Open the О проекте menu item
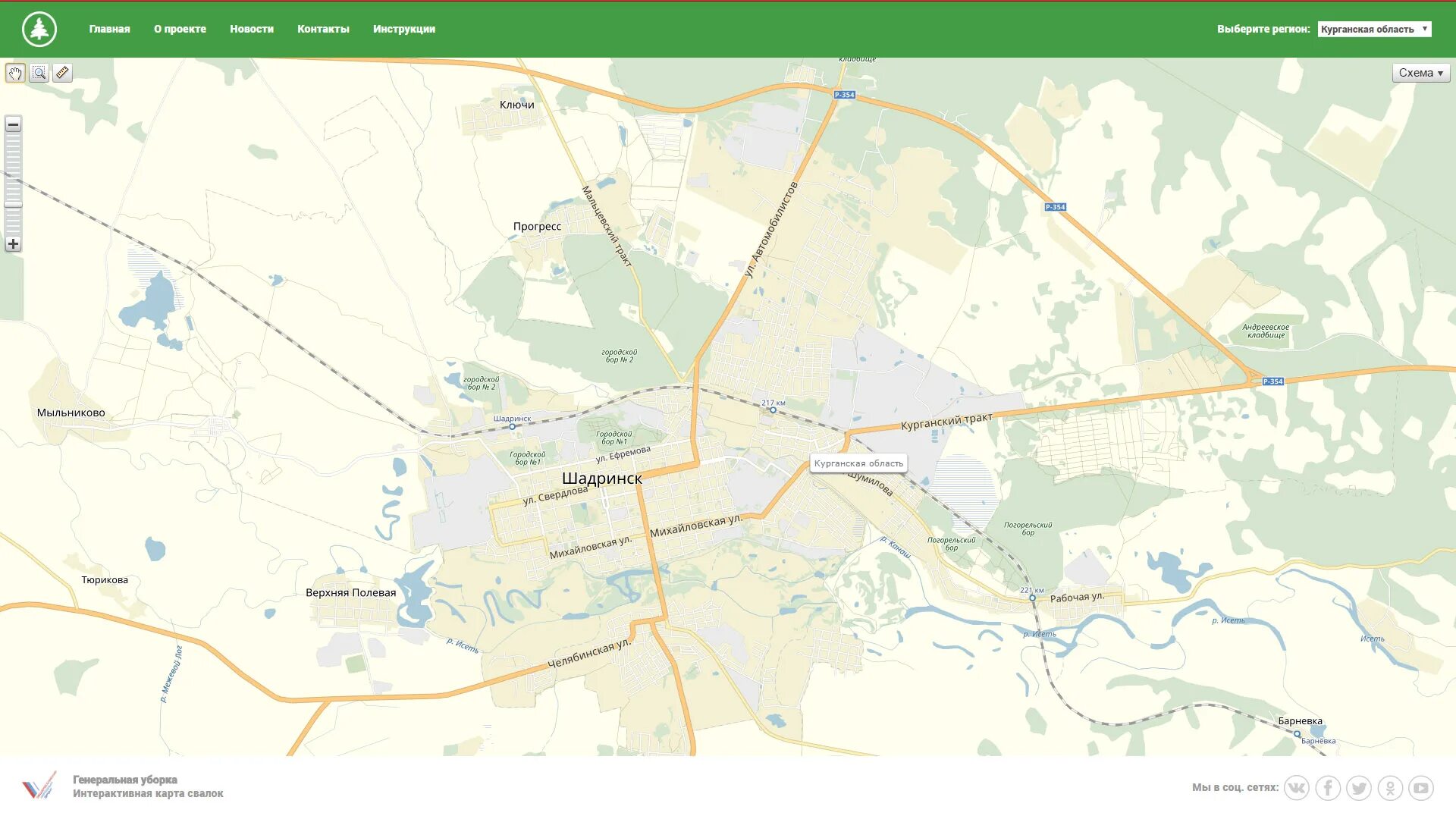This screenshot has width=1456, height=816. click(x=180, y=29)
